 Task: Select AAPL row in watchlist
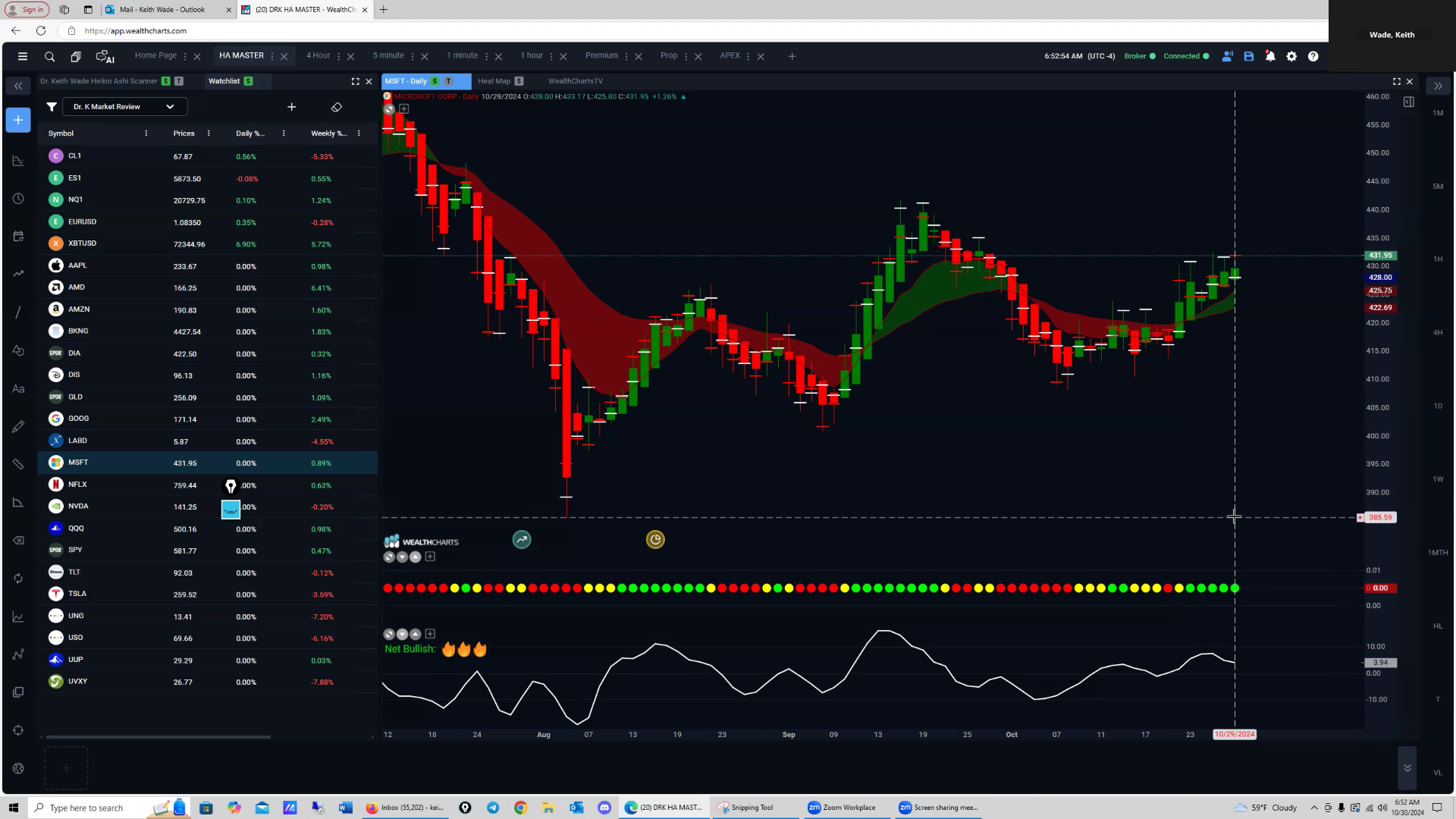[x=207, y=266]
